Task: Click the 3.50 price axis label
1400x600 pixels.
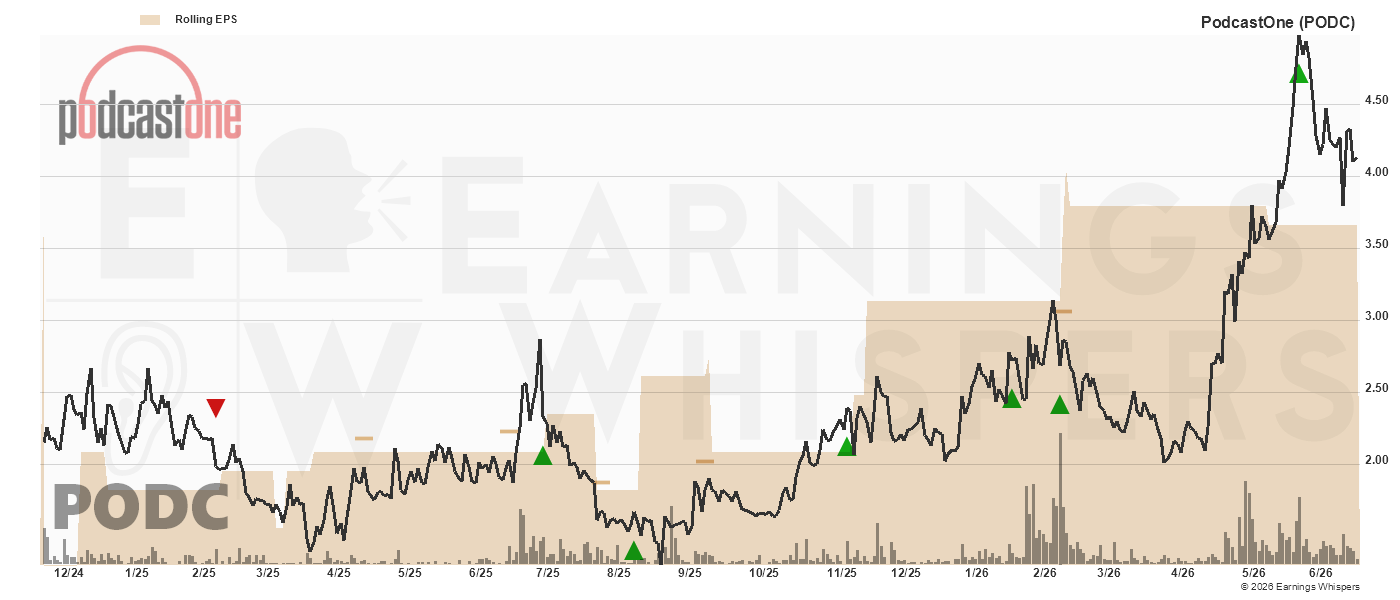Action: tap(1376, 244)
